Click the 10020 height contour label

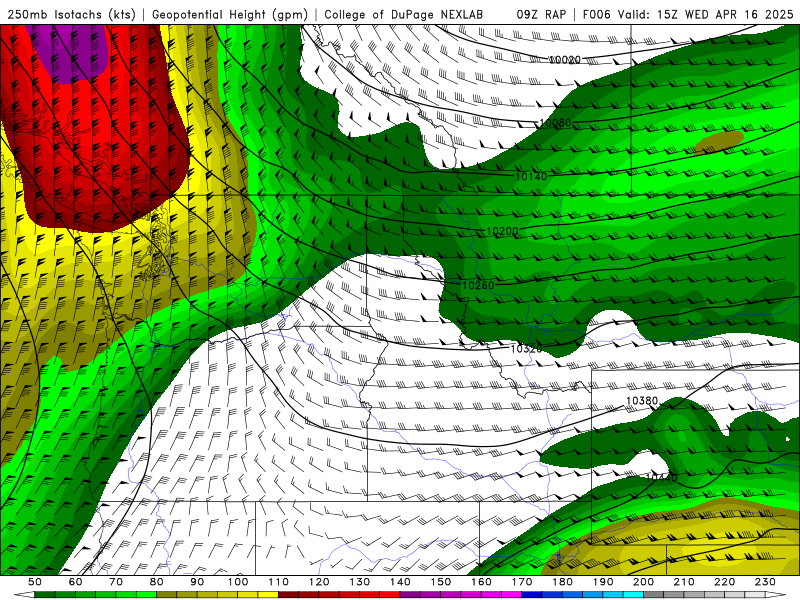[x=565, y=60]
